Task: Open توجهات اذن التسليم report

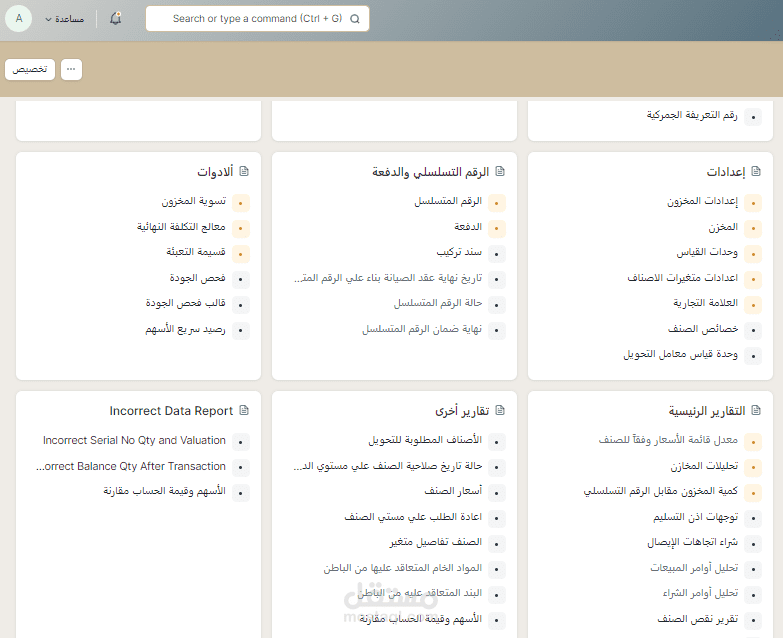Action: click(x=696, y=517)
